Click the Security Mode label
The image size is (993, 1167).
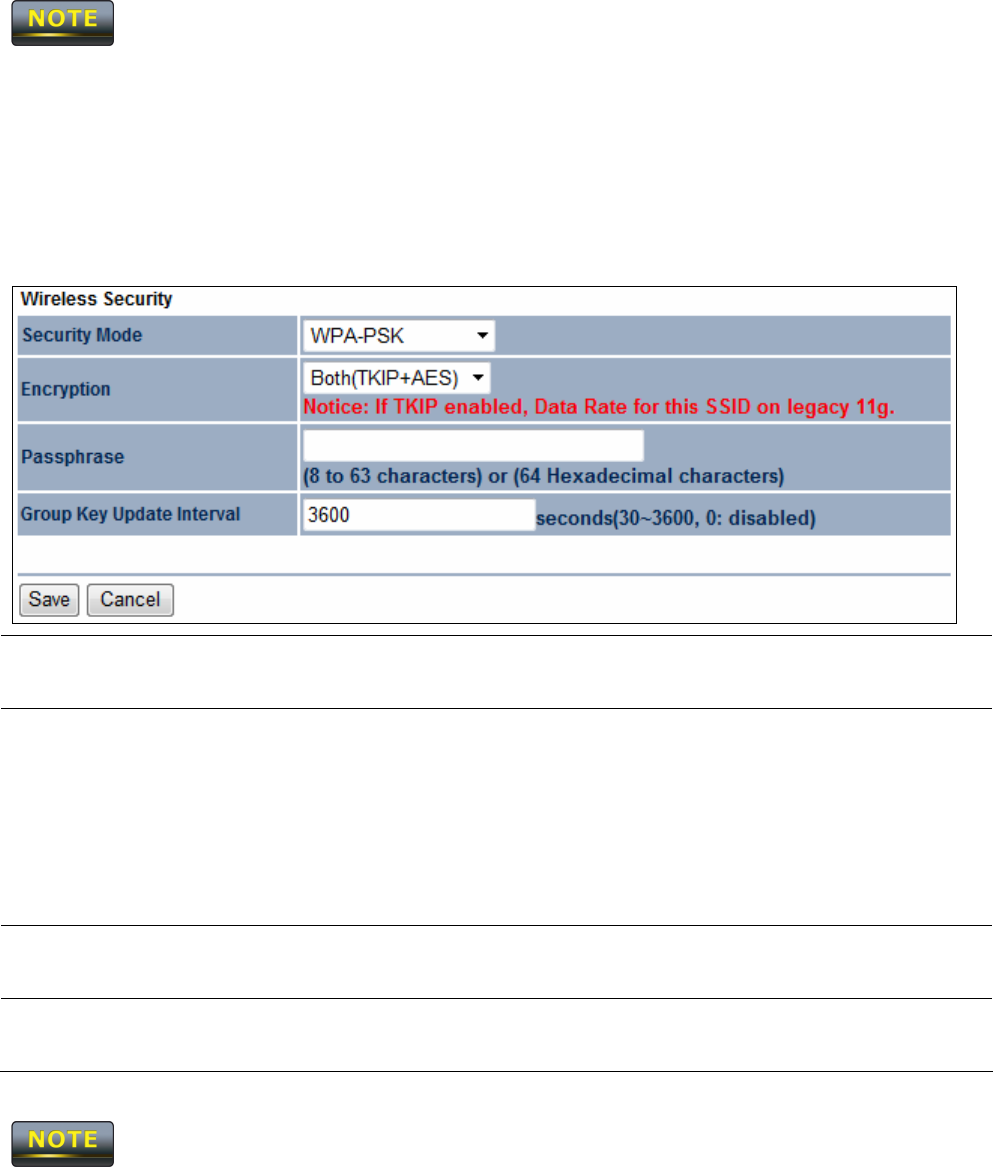pyautogui.click(x=82, y=335)
